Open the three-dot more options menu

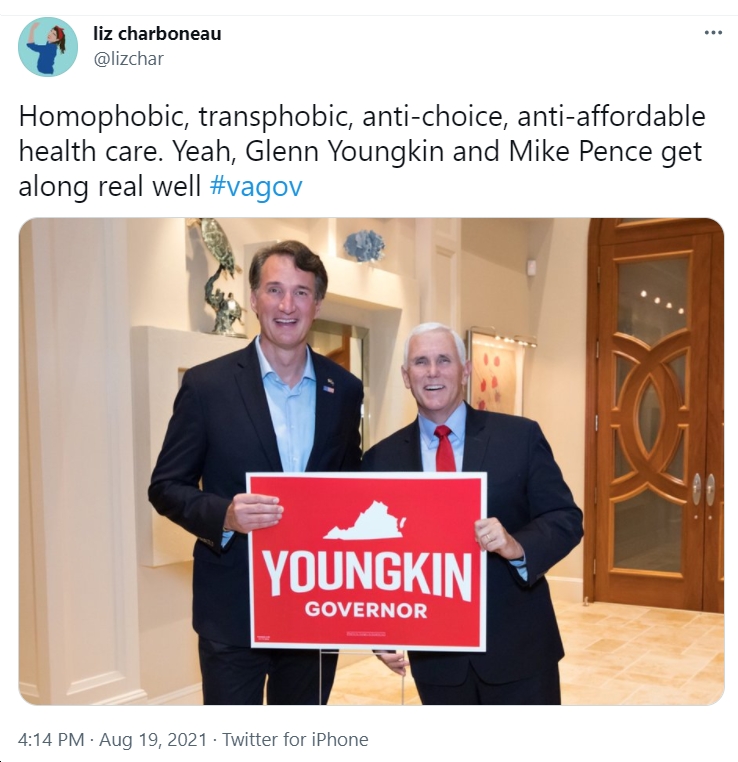coord(713,33)
